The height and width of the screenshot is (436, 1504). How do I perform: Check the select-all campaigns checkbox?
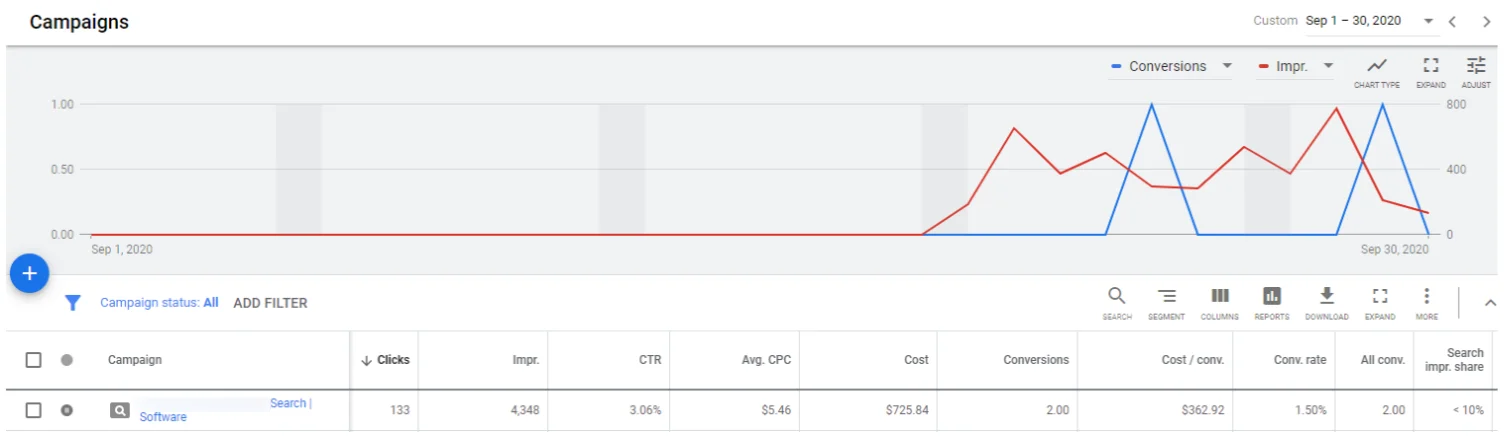pos(34,360)
